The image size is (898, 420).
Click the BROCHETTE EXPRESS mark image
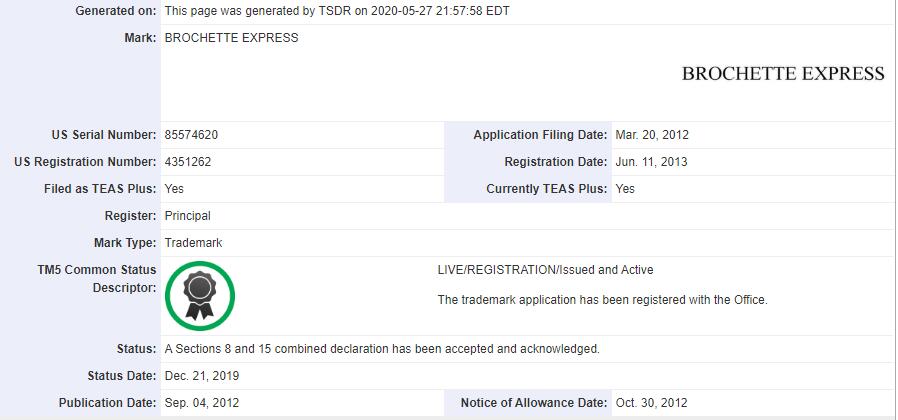pyautogui.click(x=783, y=73)
